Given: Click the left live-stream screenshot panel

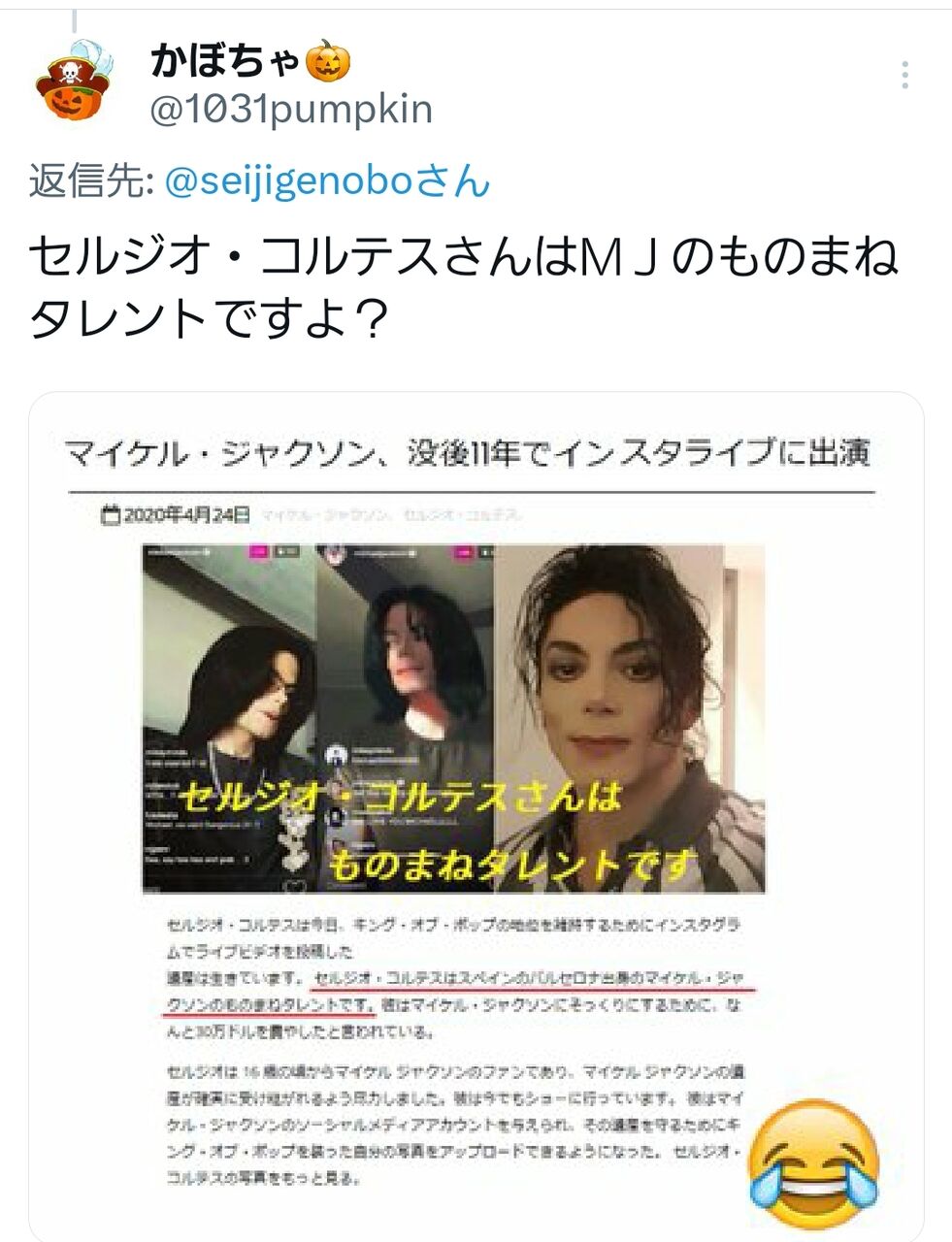Looking at the screenshot, I should click(x=229, y=718).
